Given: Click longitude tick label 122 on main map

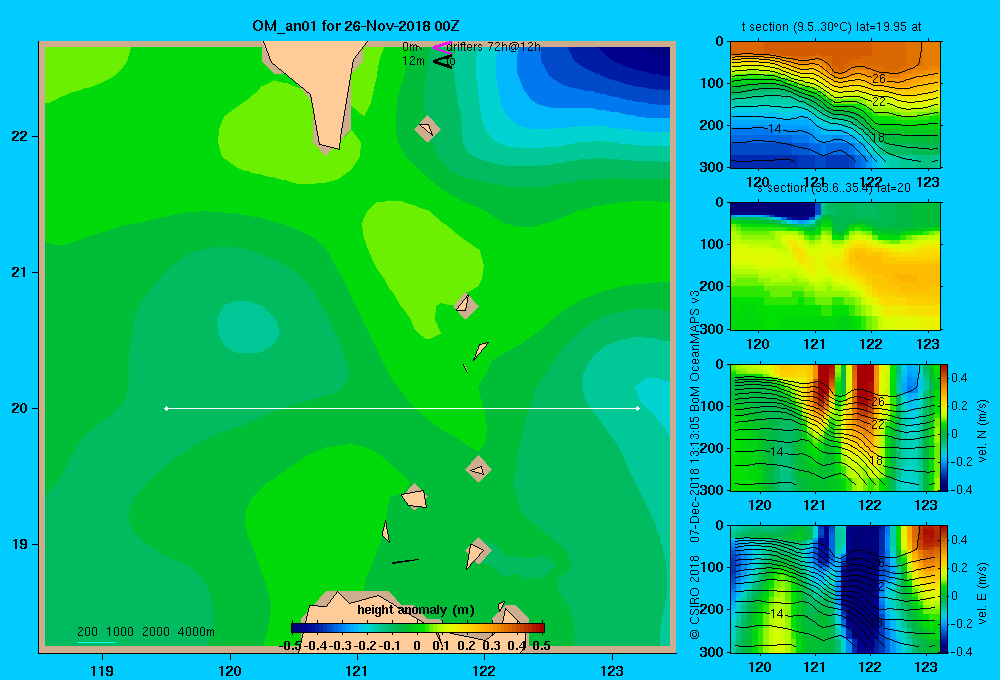Looking at the screenshot, I should 484,670.
